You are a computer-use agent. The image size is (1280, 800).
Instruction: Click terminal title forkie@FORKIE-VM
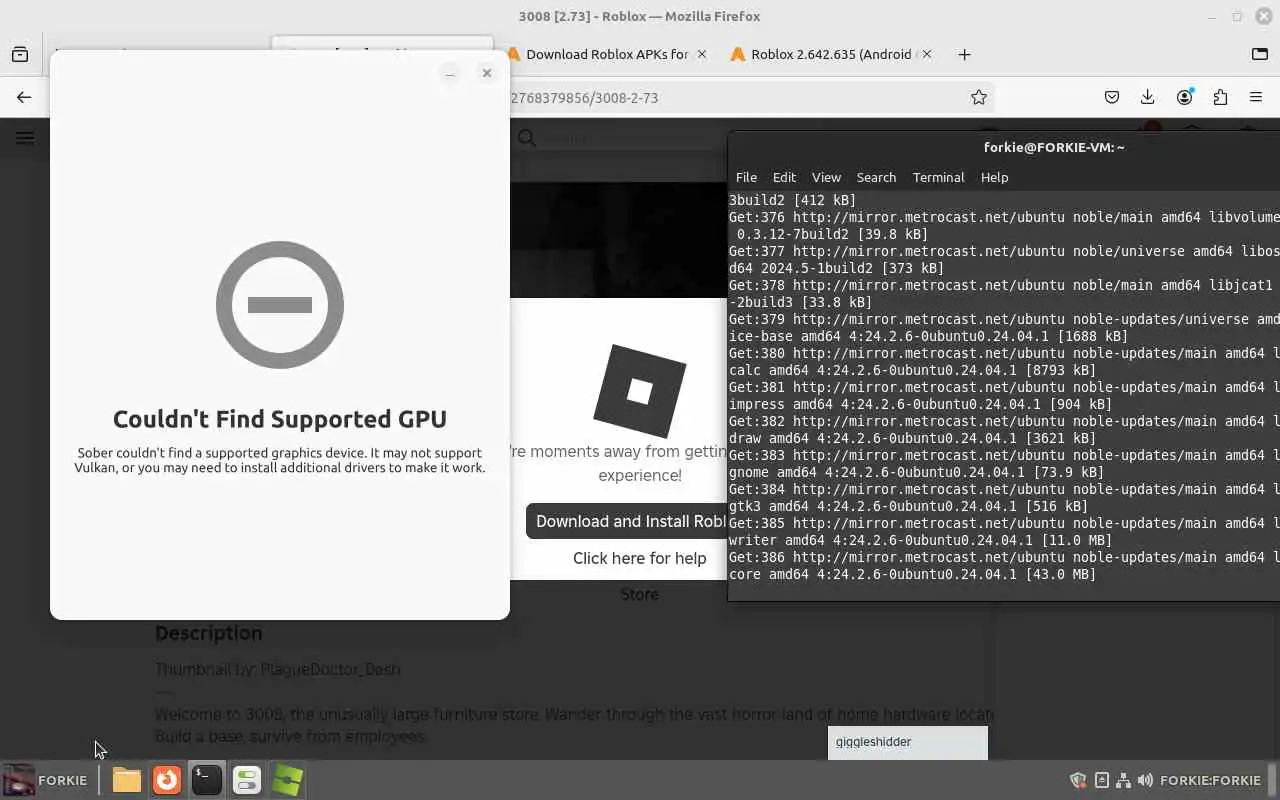(1054, 147)
